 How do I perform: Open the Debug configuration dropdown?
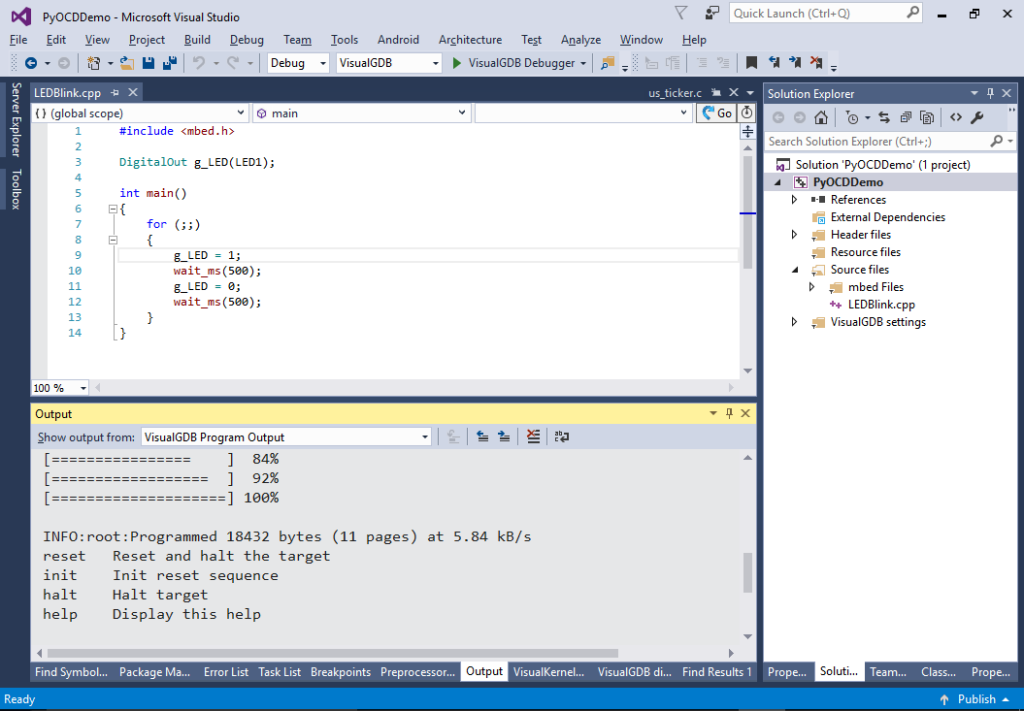point(298,63)
